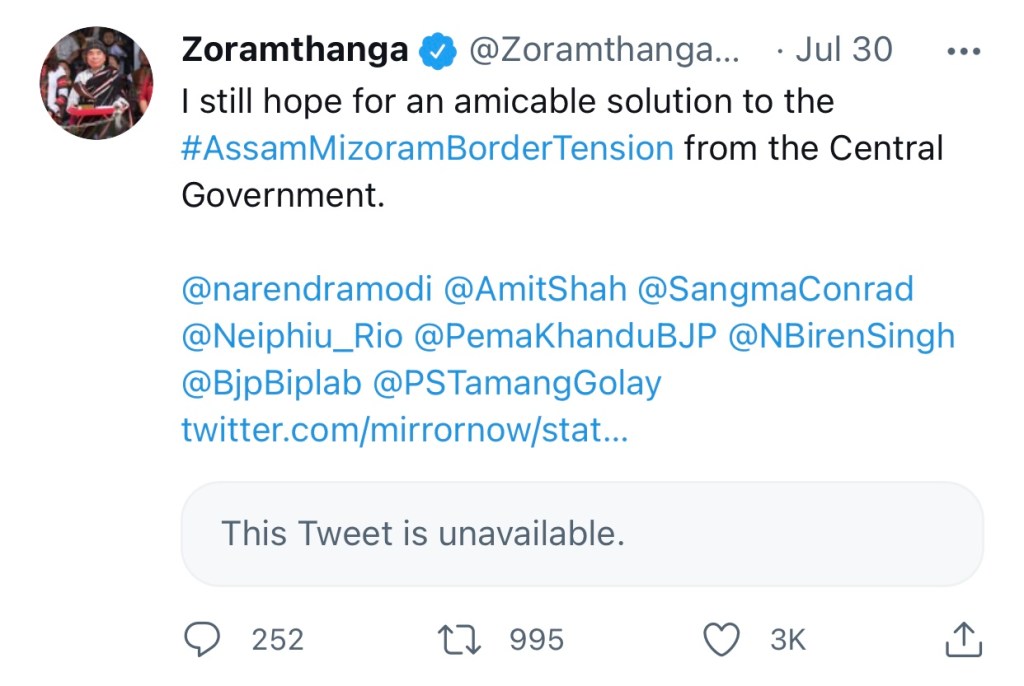The height and width of the screenshot is (686, 1024).
Task: Click the reply speech bubble icon
Action: [203, 639]
